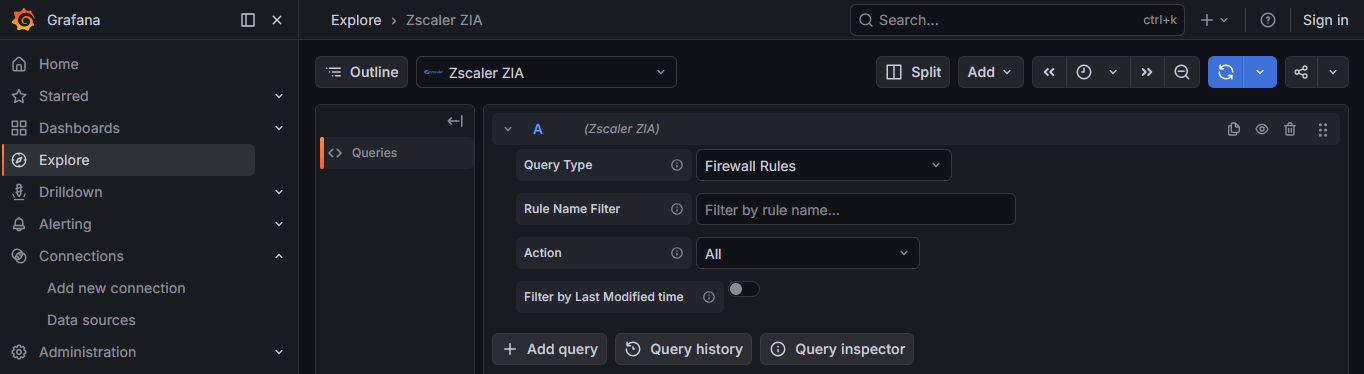Image resolution: width=1364 pixels, height=374 pixels.
Task: Open Starred in the sidebar
Action: [64, 96]
